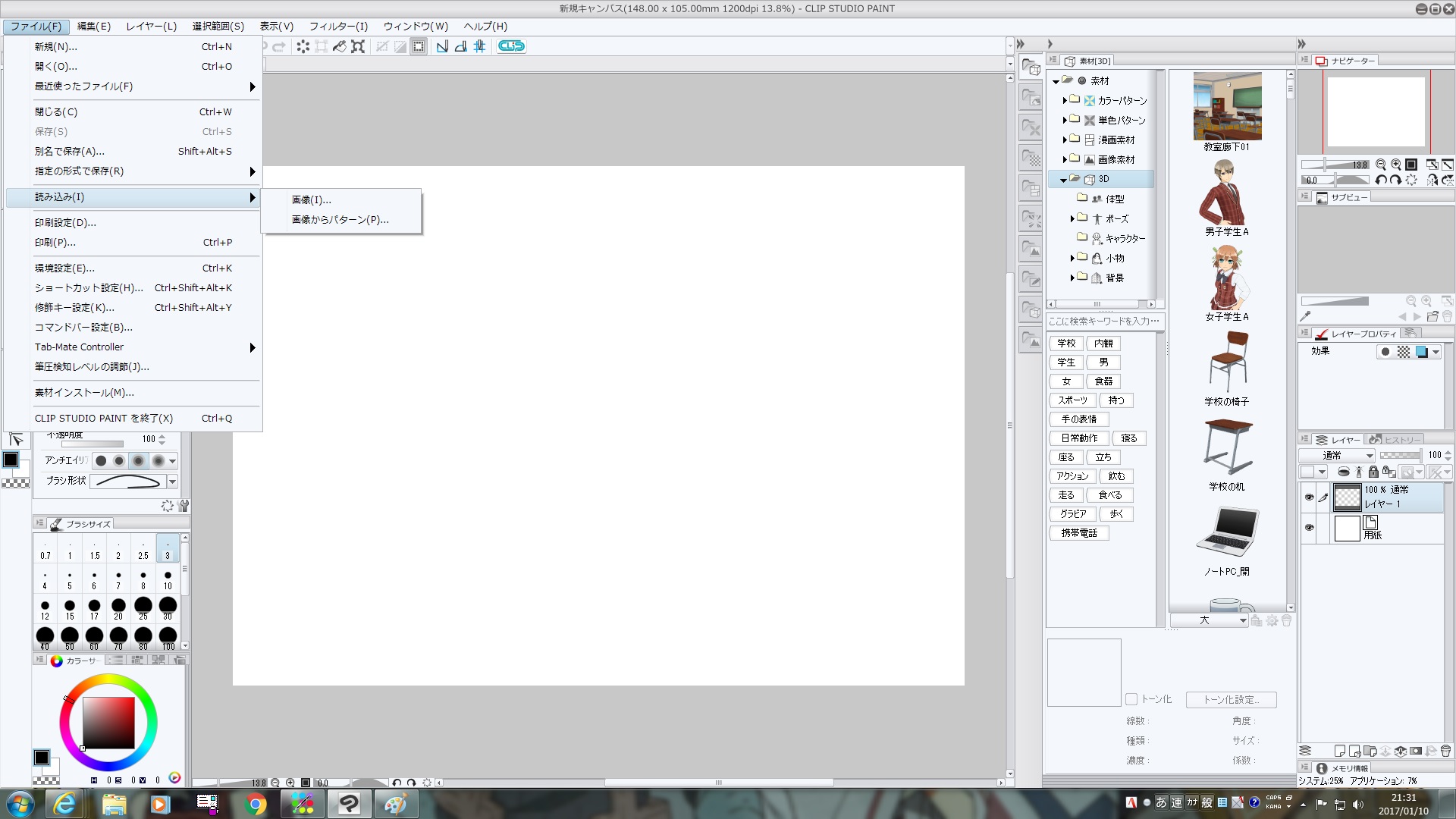The height and width of the screenshot is (819, 1456).
Task: Select the zoom-in magnifier icon in Navigator panel
Action: click(1396, 165)
